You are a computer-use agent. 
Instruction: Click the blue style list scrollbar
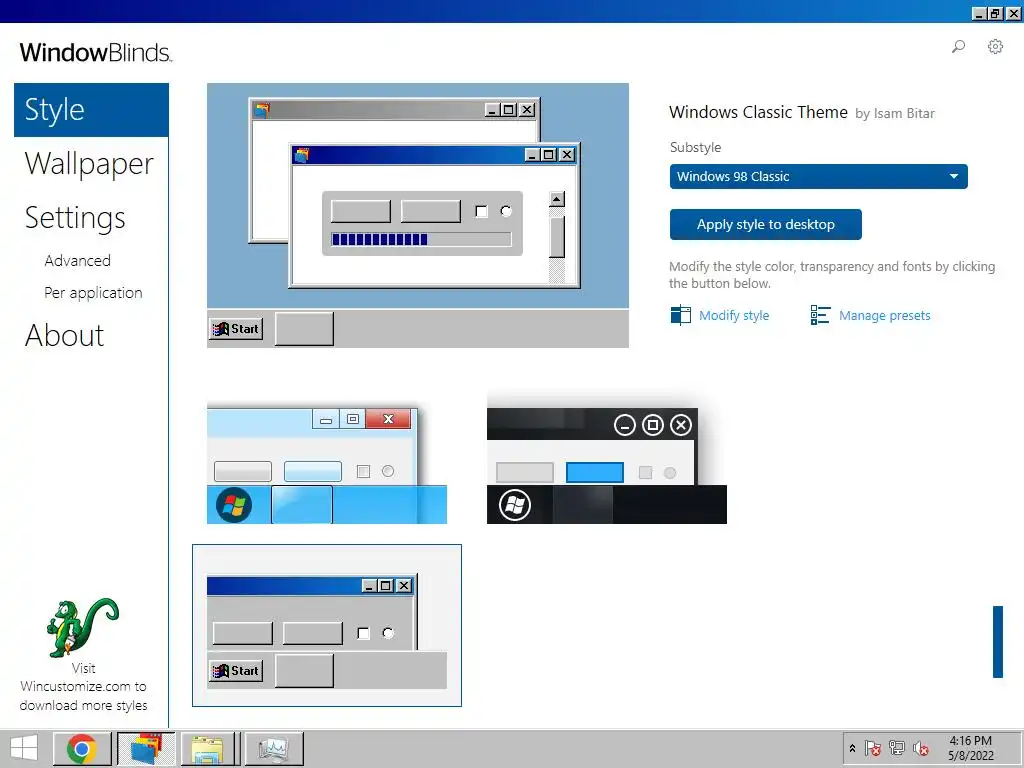point(998,642)
